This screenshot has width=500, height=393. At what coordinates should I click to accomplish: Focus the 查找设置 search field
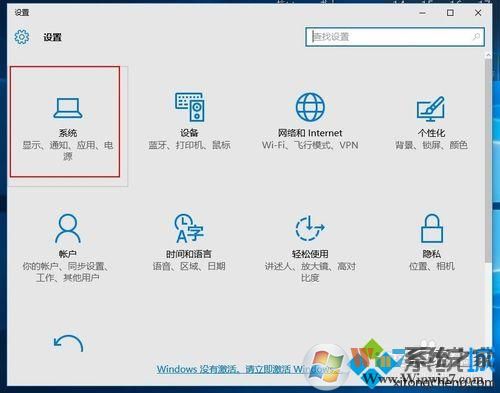(x=395, y=37)
